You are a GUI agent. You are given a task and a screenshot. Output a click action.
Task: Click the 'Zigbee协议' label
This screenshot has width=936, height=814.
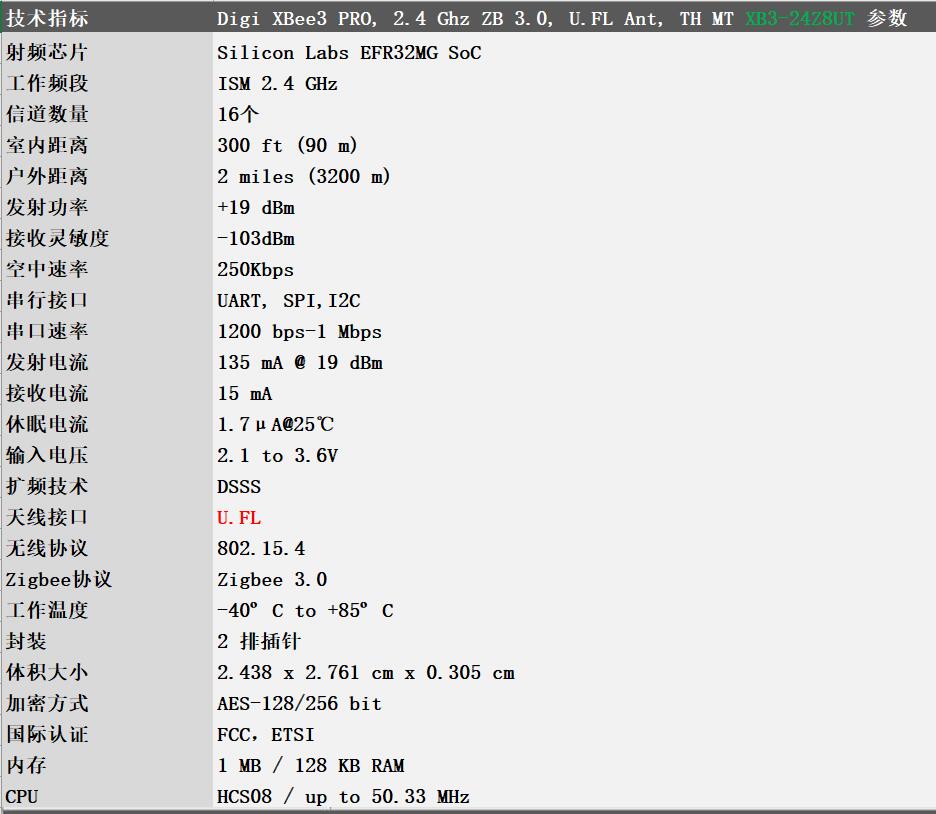(58, 579)
